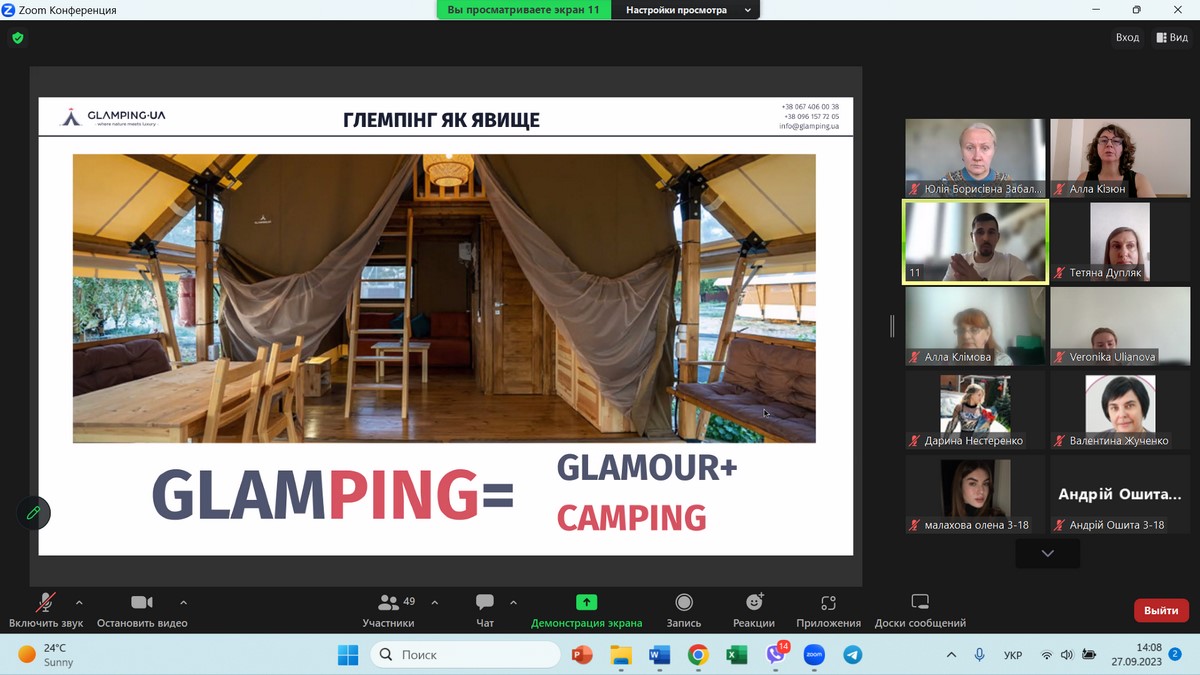Expand video options arrow next to camera
The width and height of the screenshot is (1200, 675).
click(x=183, y=603)
